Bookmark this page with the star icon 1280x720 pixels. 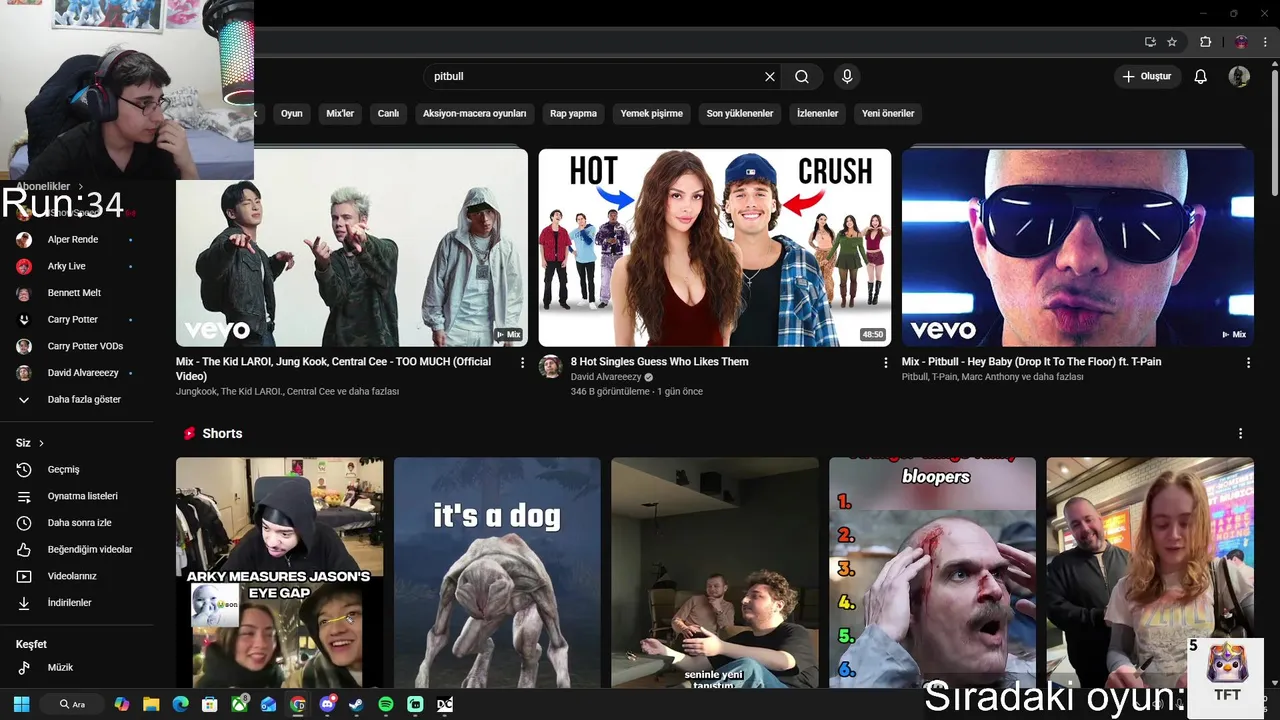point(1172,42)
